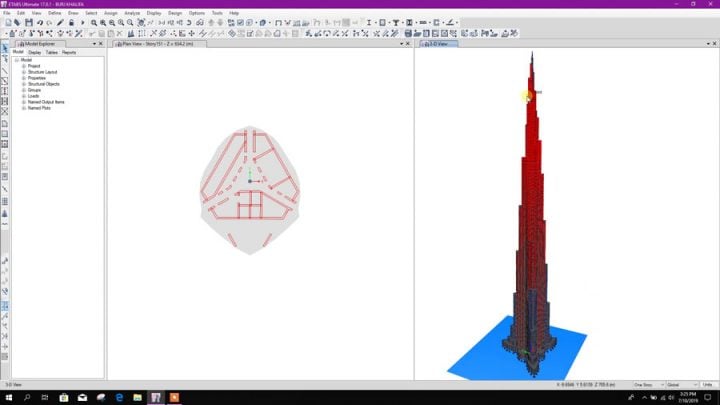Click the glasses Rotate 3D View icon

[x=200, y=22]
